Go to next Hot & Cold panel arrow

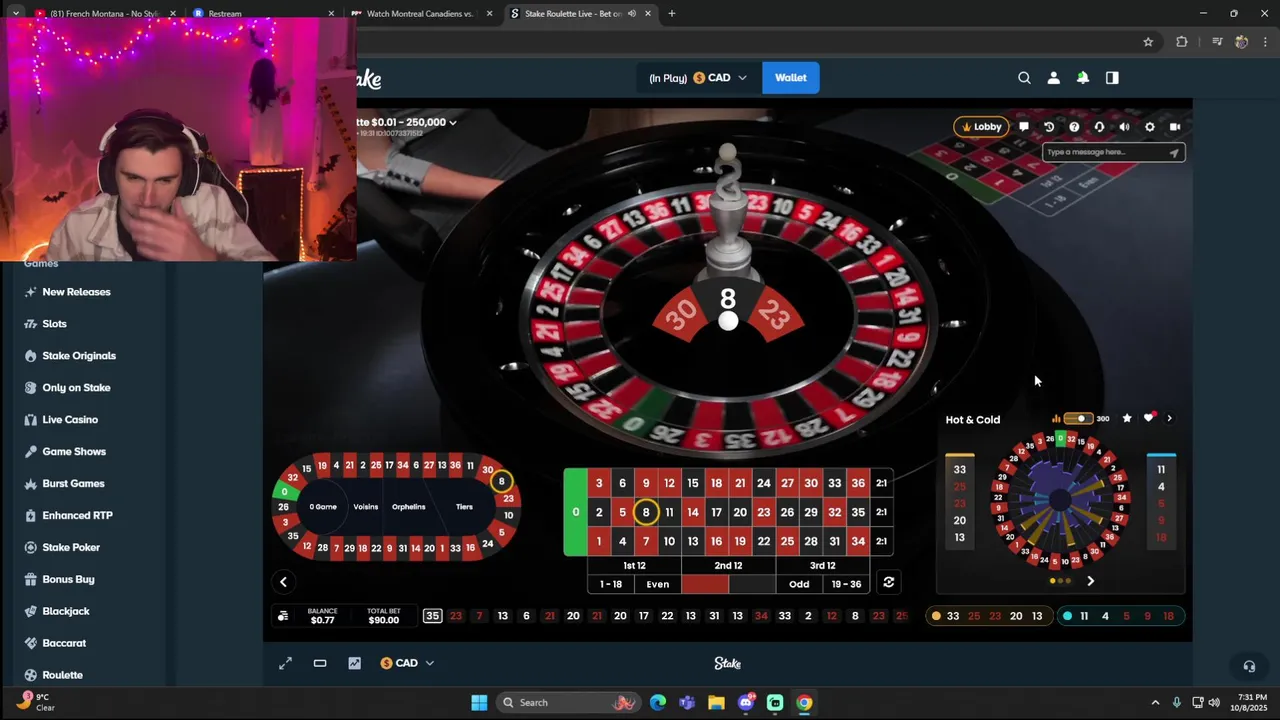pos(1169,418)
